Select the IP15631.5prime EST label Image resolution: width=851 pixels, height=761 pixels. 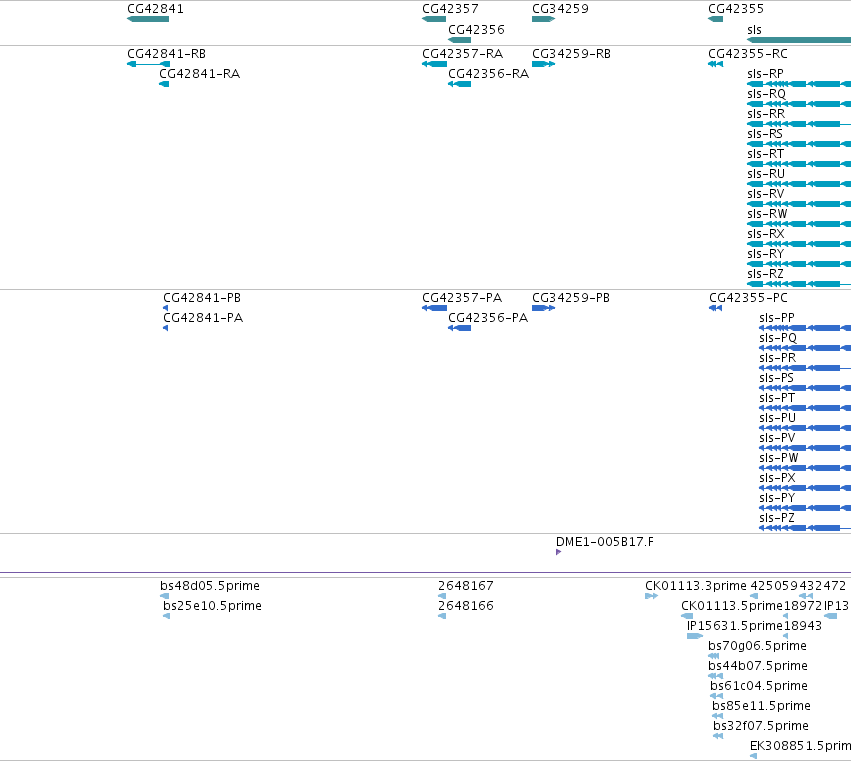735,626
